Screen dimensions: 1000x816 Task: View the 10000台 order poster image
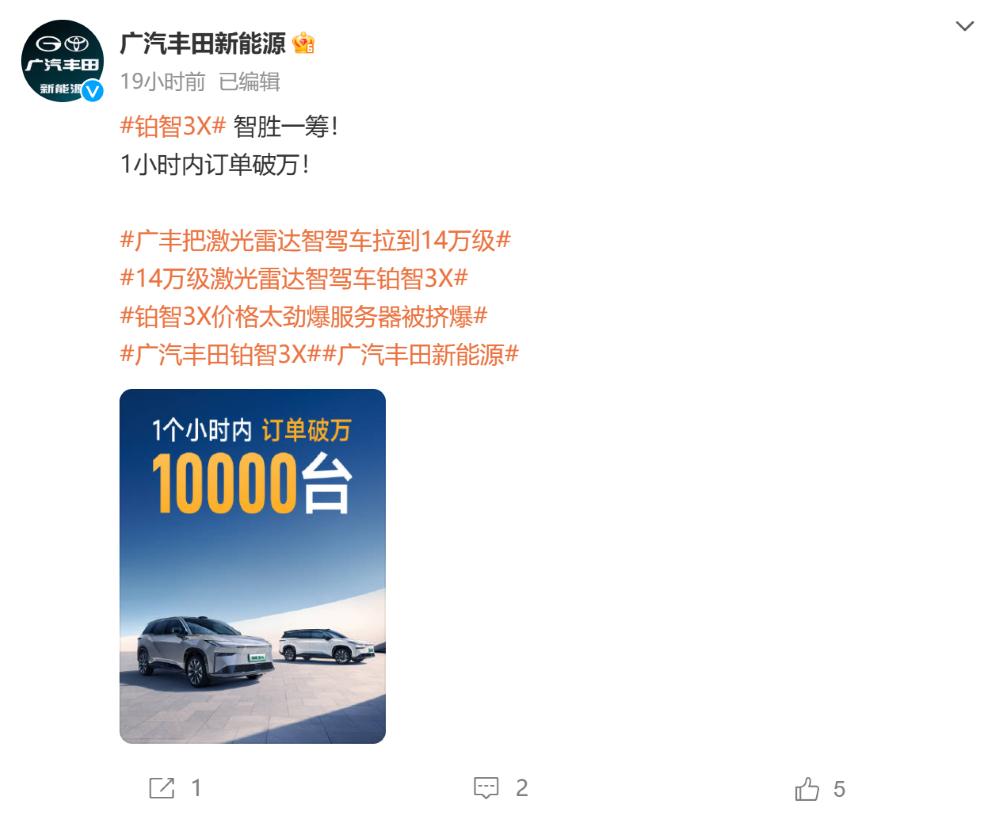[253, 566]
